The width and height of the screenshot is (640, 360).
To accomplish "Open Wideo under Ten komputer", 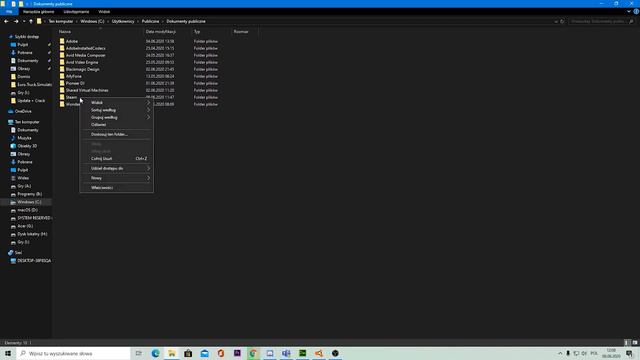I will [23, 178].
